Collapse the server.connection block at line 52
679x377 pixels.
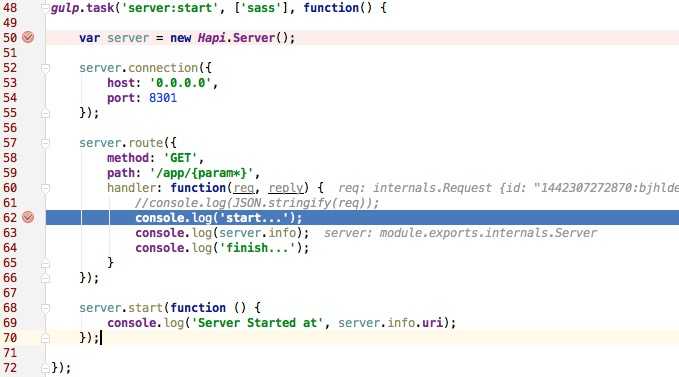tap(45, 68)
